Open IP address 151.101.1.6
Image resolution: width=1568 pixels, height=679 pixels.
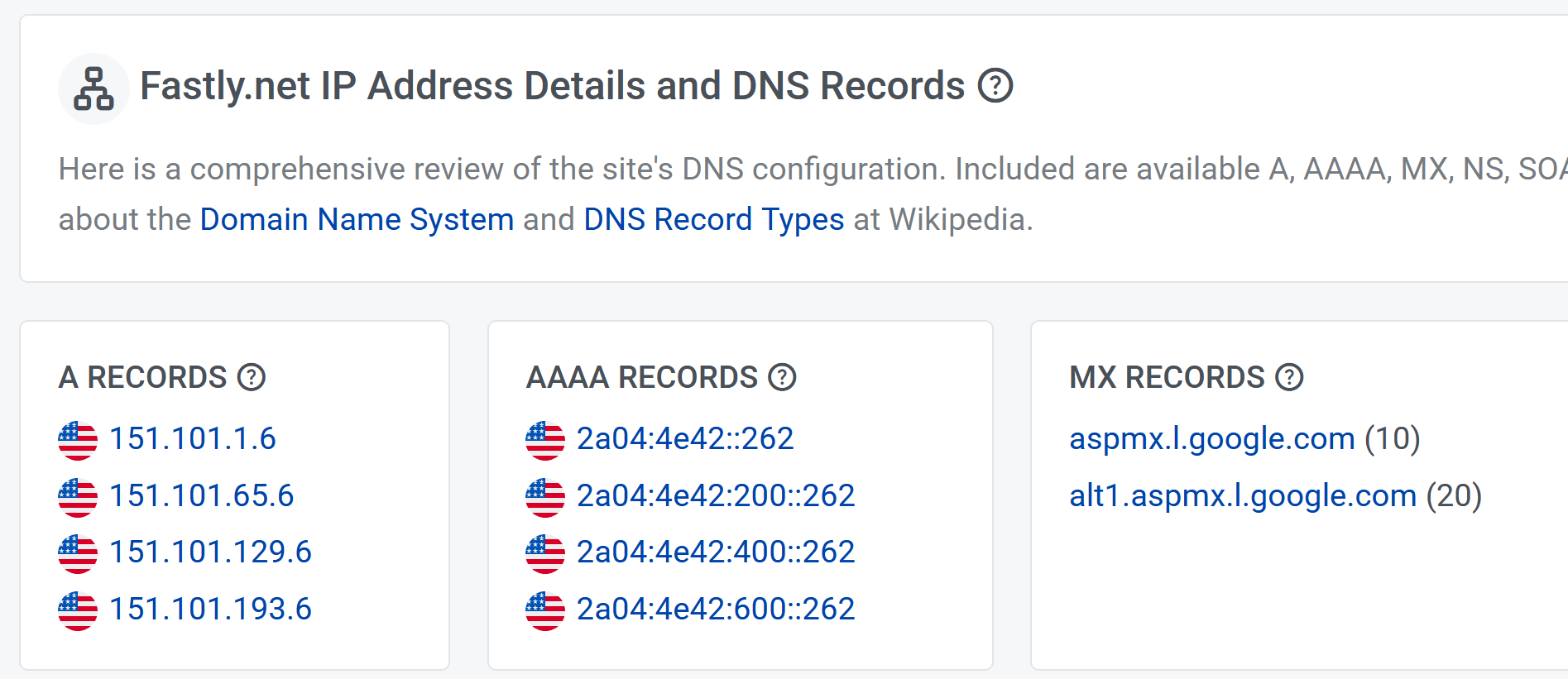point(193,438)
